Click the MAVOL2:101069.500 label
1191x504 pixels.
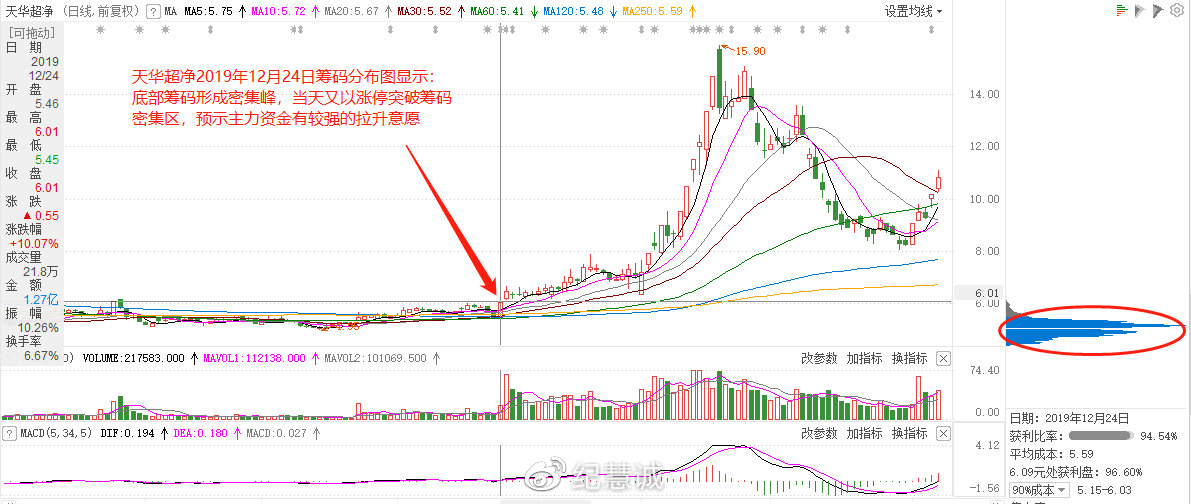(x=375, y=358)
